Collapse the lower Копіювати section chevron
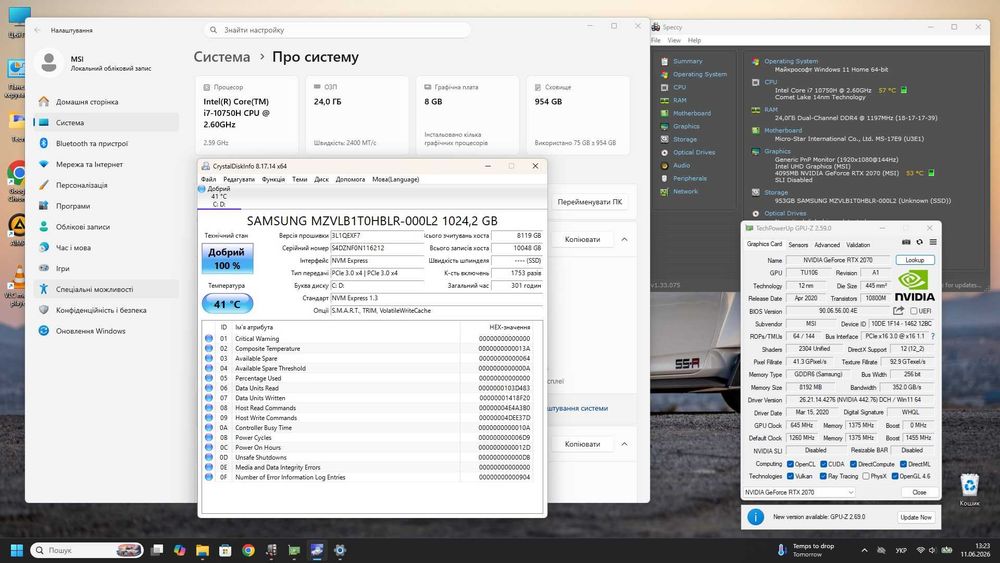 [624, 444]
